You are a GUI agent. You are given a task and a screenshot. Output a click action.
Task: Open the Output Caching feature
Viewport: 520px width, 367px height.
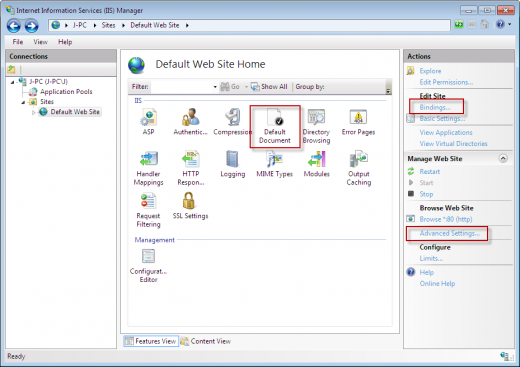pos(359,168)
